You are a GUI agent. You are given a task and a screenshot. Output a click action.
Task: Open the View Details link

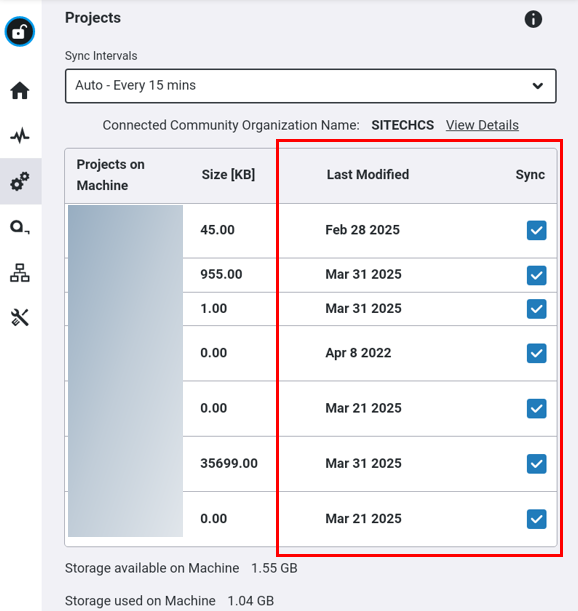(x=482, y=125)
